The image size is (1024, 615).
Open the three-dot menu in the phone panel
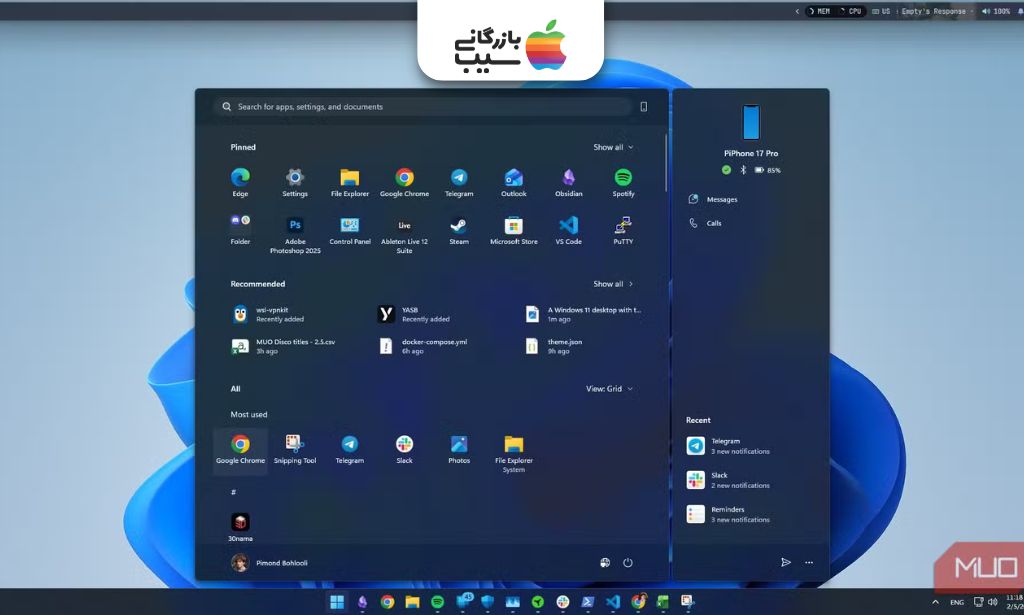(x=809, y=562)
